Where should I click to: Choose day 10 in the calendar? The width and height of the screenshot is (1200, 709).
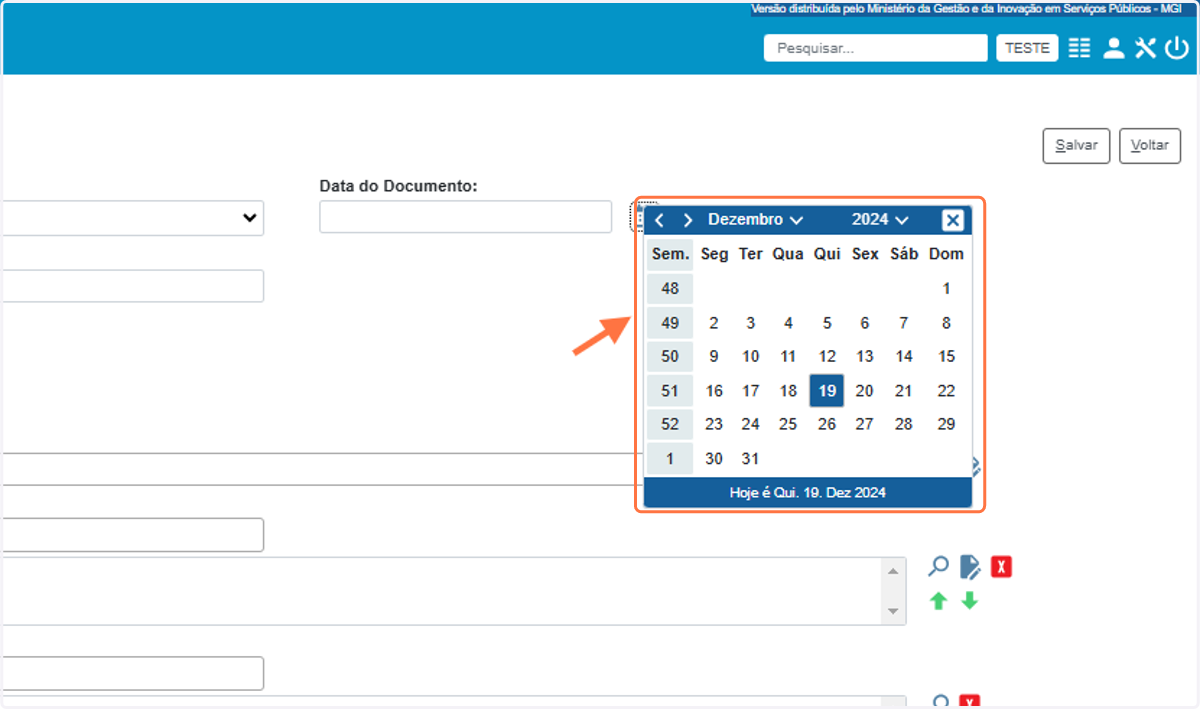click(x=751, y=356)
